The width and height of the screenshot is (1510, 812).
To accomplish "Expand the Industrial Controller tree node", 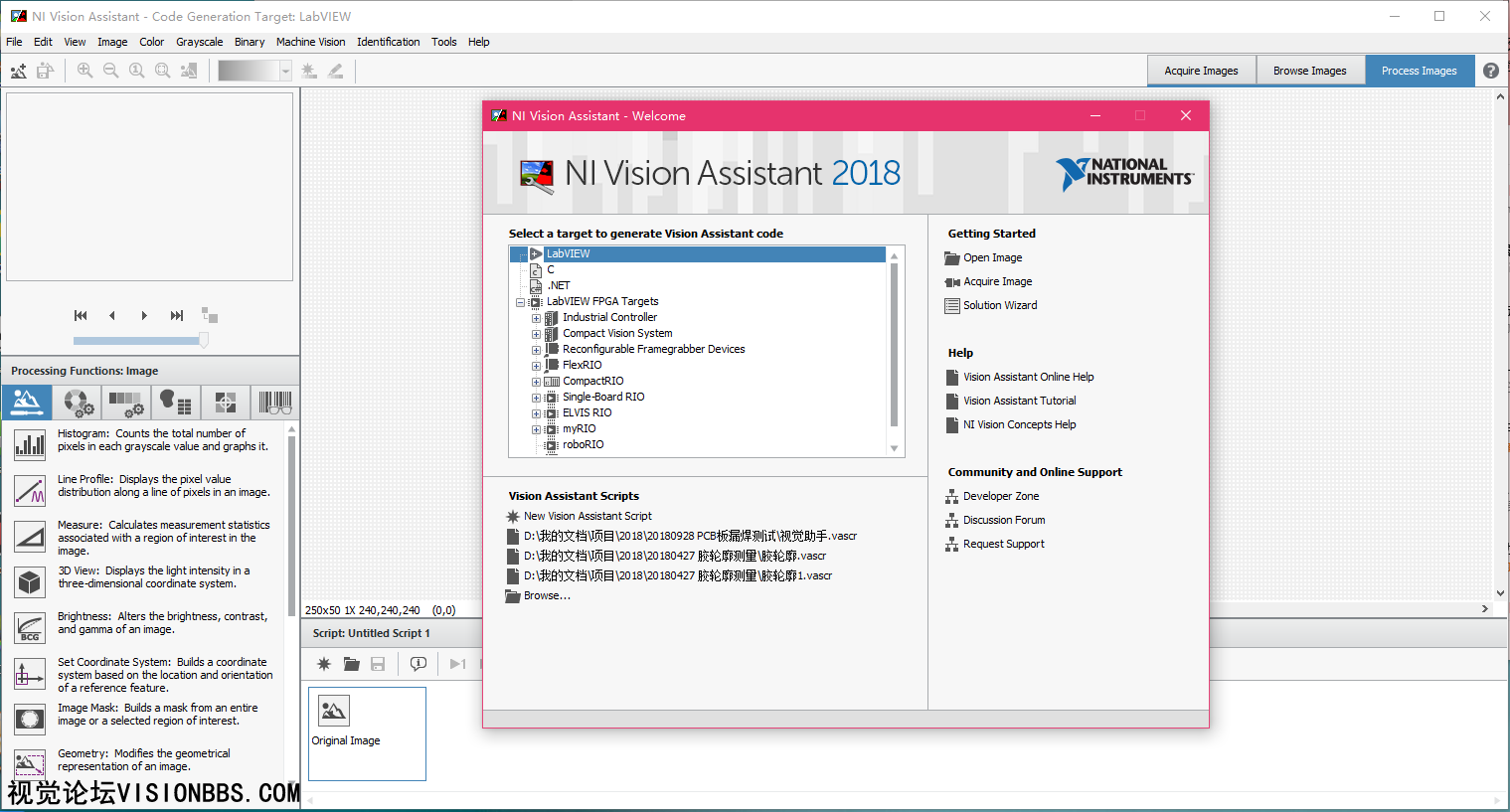I will 536,318.
